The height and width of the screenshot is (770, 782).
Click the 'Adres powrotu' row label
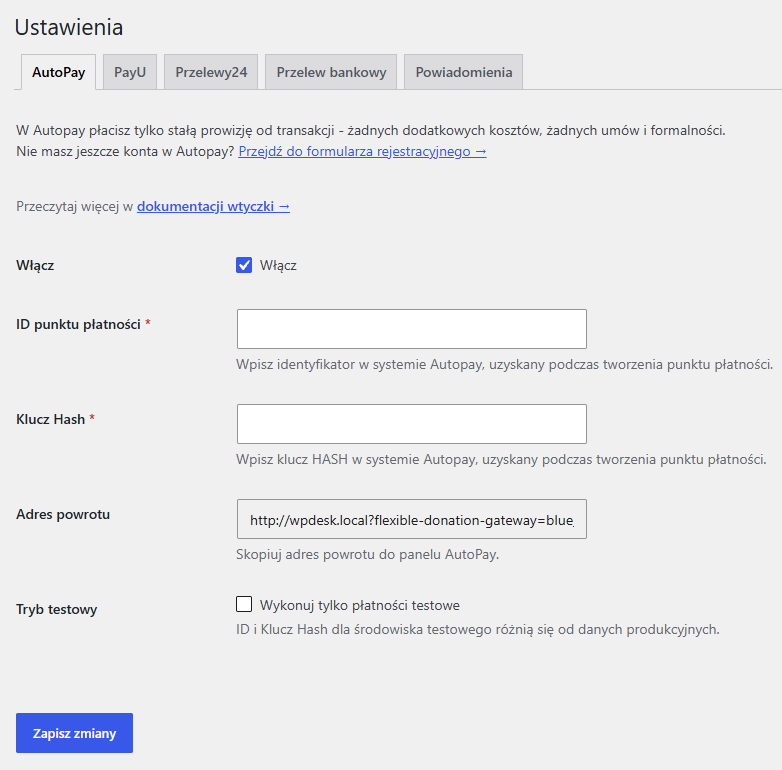coord(63,514)
